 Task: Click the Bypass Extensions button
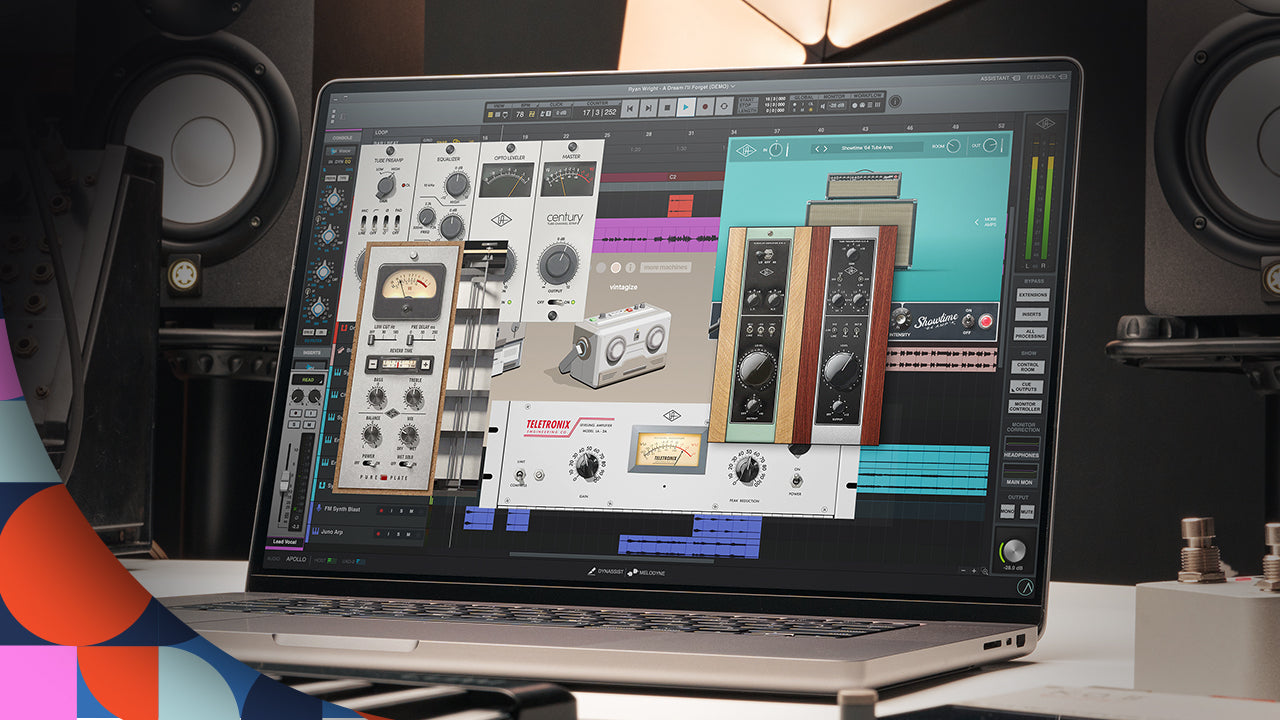tap(1033, 295)
